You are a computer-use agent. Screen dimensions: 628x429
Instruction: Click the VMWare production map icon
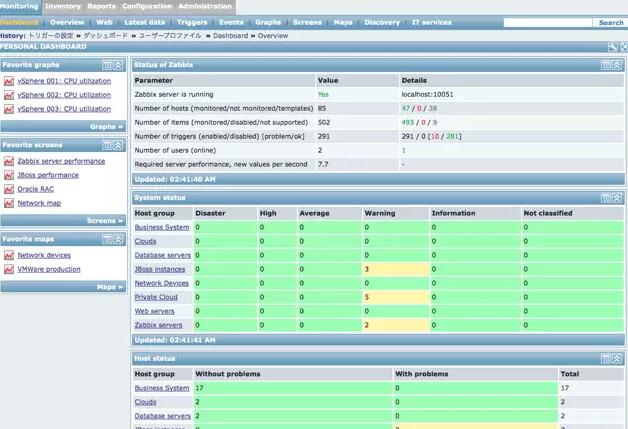tap(9, 269)
